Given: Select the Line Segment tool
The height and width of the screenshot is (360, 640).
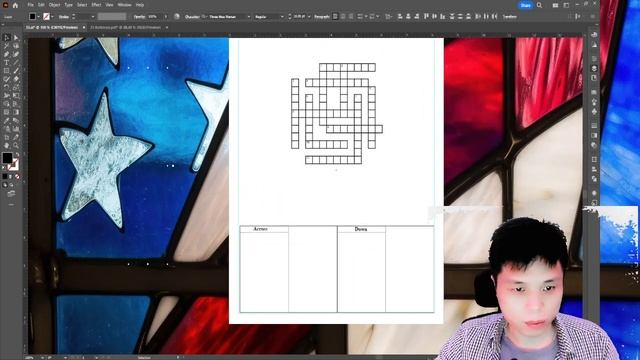Looking at the screenshot, I should (x=16, y=62).
